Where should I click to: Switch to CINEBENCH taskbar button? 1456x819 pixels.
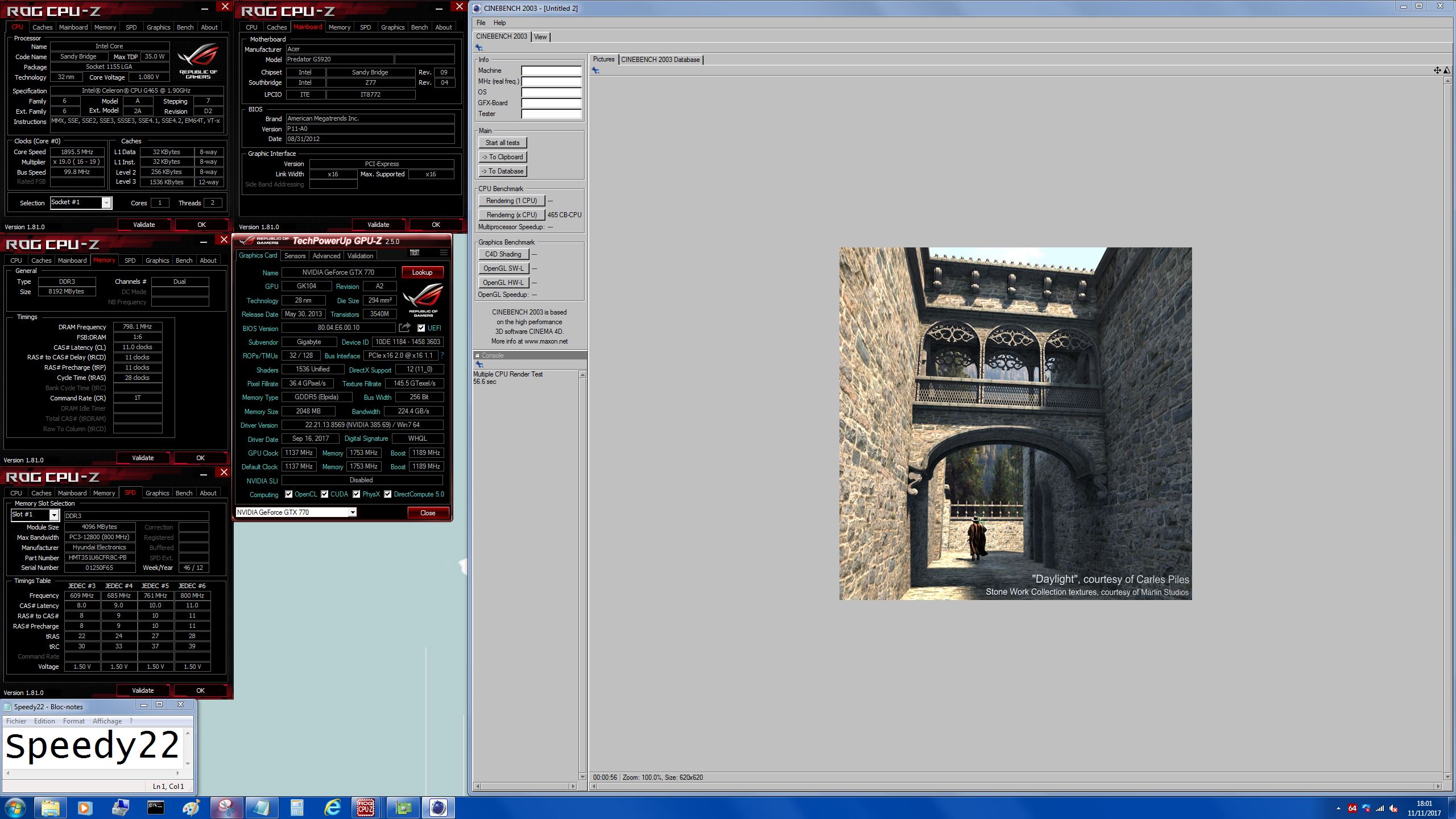tap(438, 808)
